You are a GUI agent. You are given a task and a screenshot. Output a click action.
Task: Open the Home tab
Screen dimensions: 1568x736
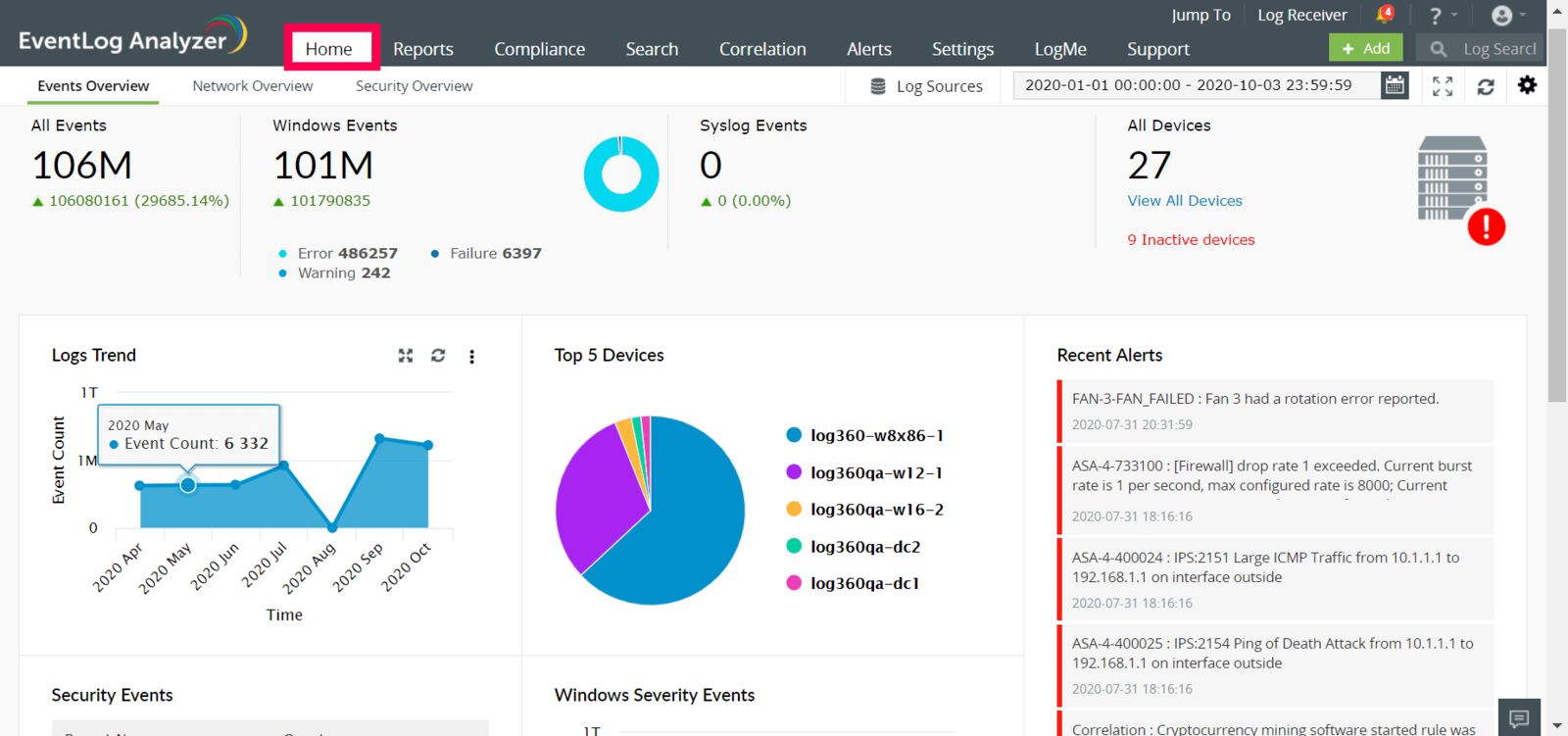328,49
